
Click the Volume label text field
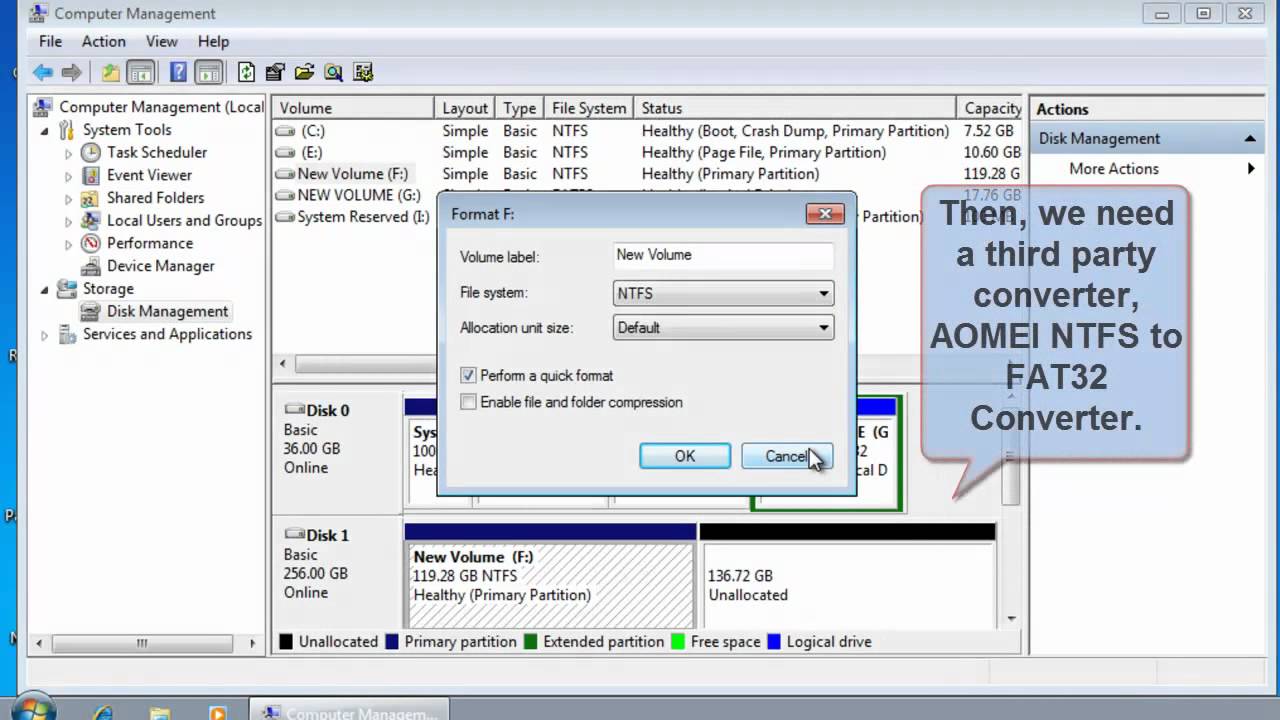(723, 256)
